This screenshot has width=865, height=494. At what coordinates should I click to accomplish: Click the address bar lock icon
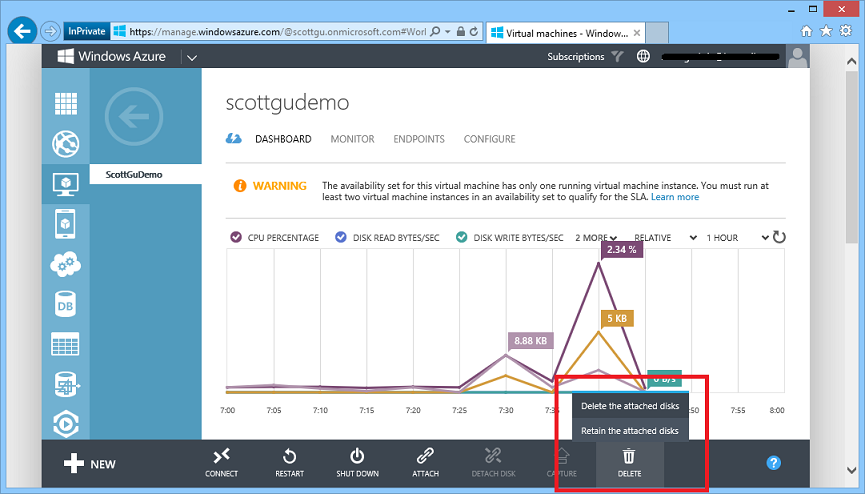click(x=461, y=31)
